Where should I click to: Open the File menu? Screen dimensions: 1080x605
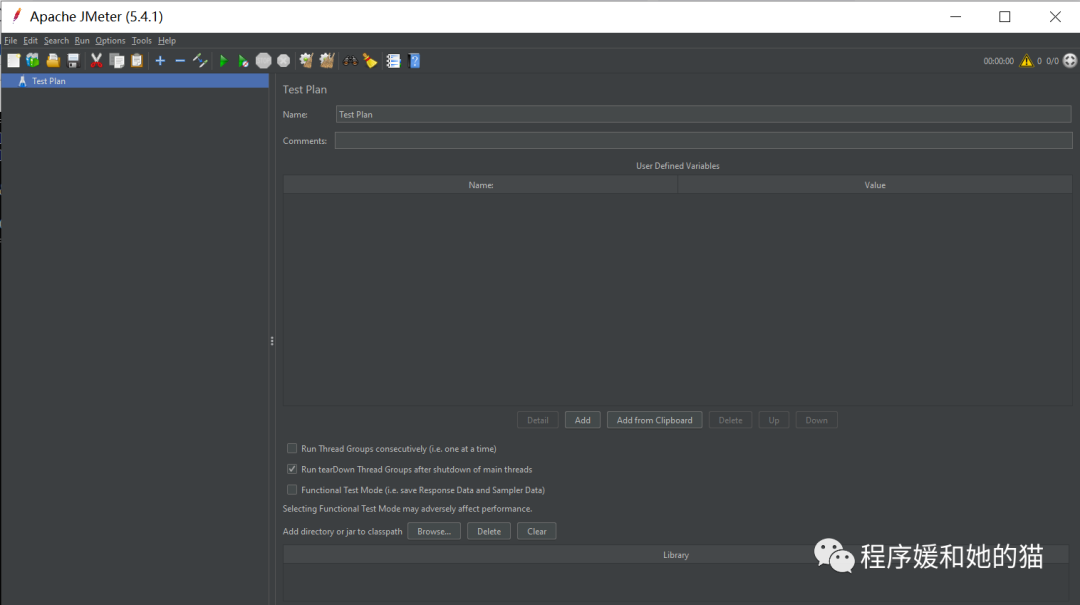(x=10, y=41)
